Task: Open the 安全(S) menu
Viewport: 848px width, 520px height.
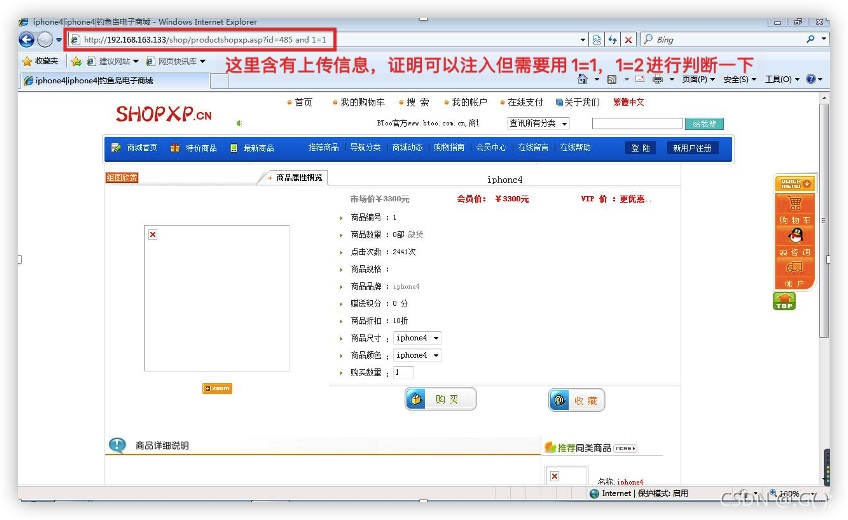Action: click(740, 79)
